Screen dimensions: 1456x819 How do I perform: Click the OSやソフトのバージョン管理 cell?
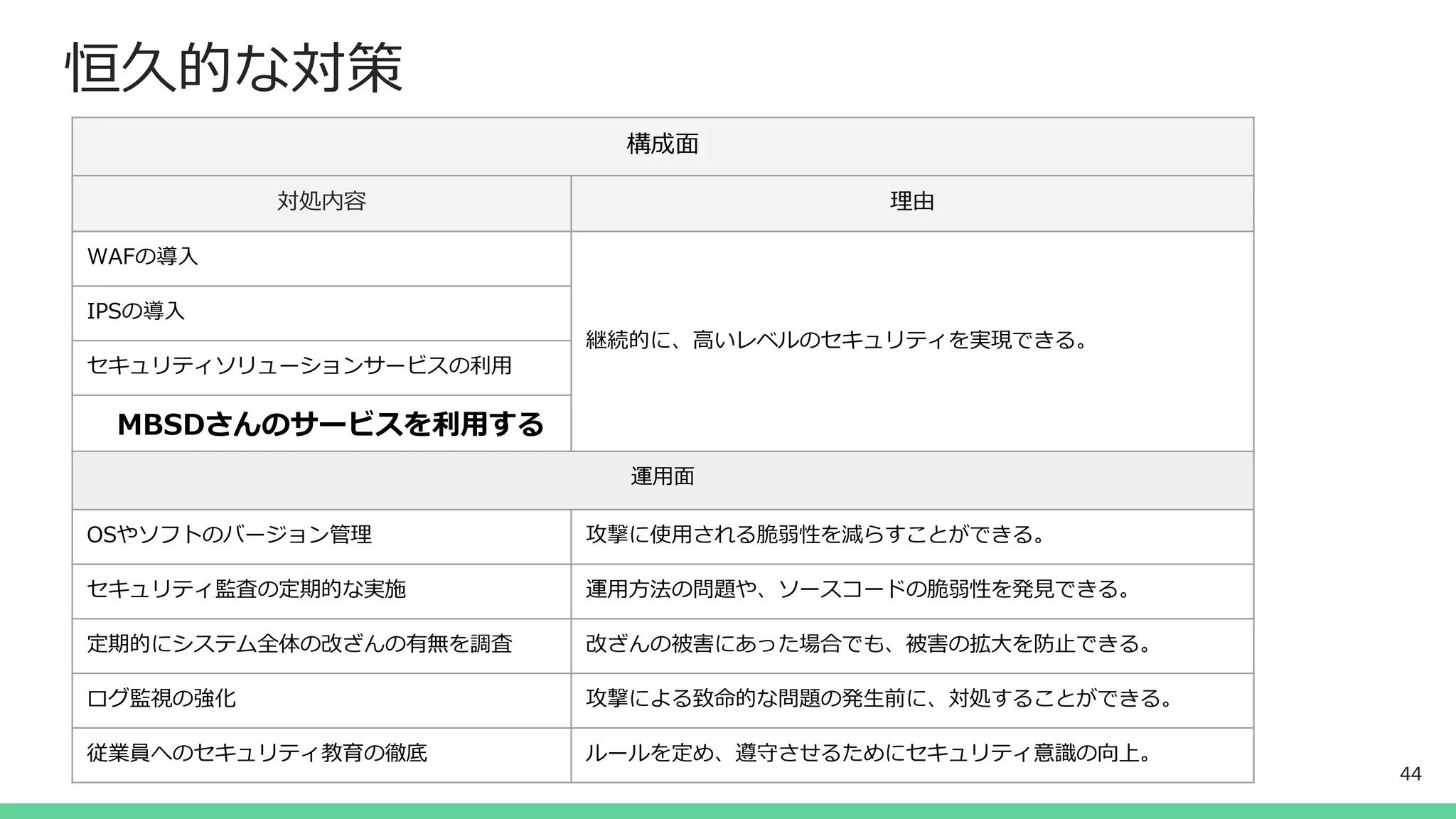(321, 537)
